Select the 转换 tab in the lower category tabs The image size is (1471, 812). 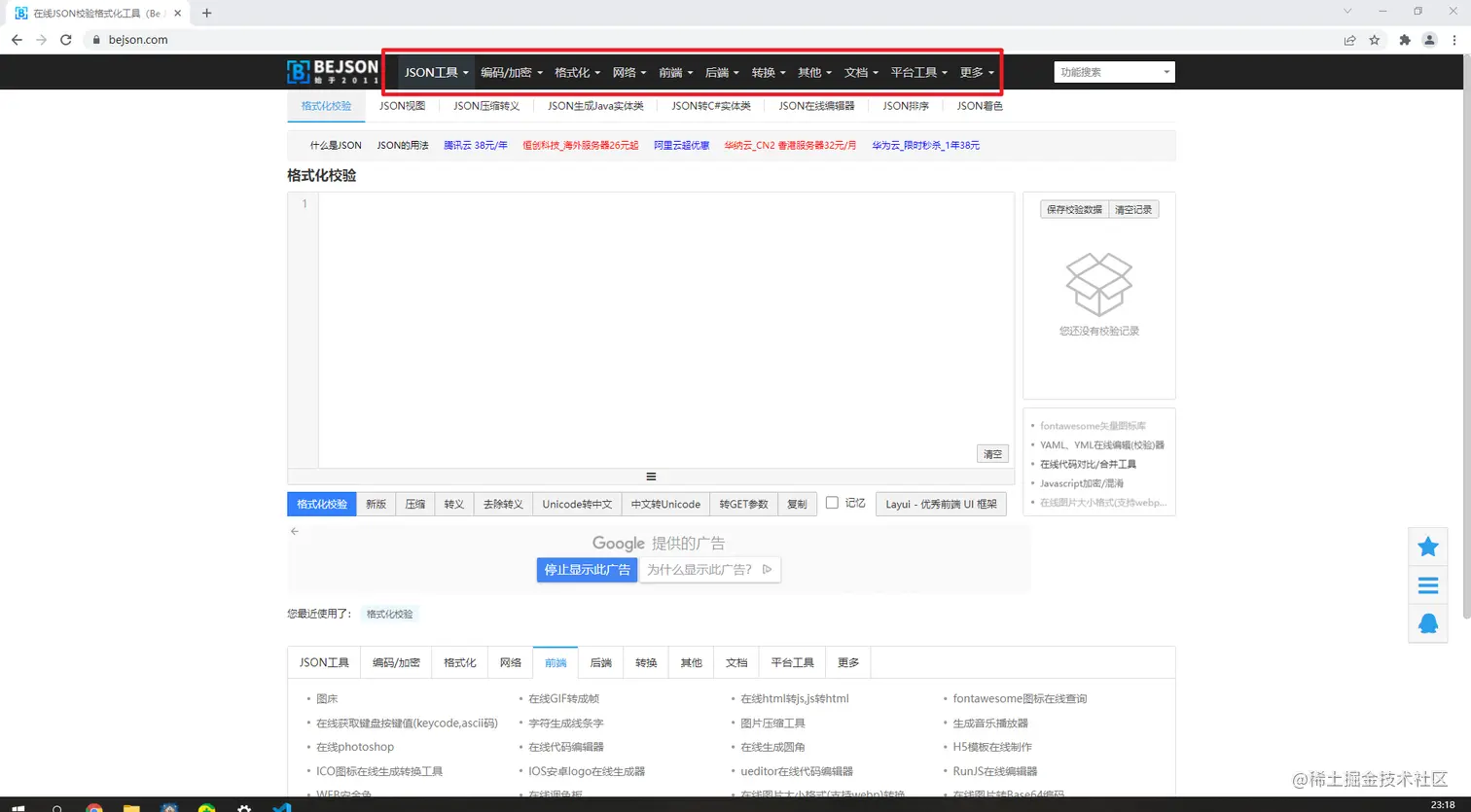click(x=646, y=662)
